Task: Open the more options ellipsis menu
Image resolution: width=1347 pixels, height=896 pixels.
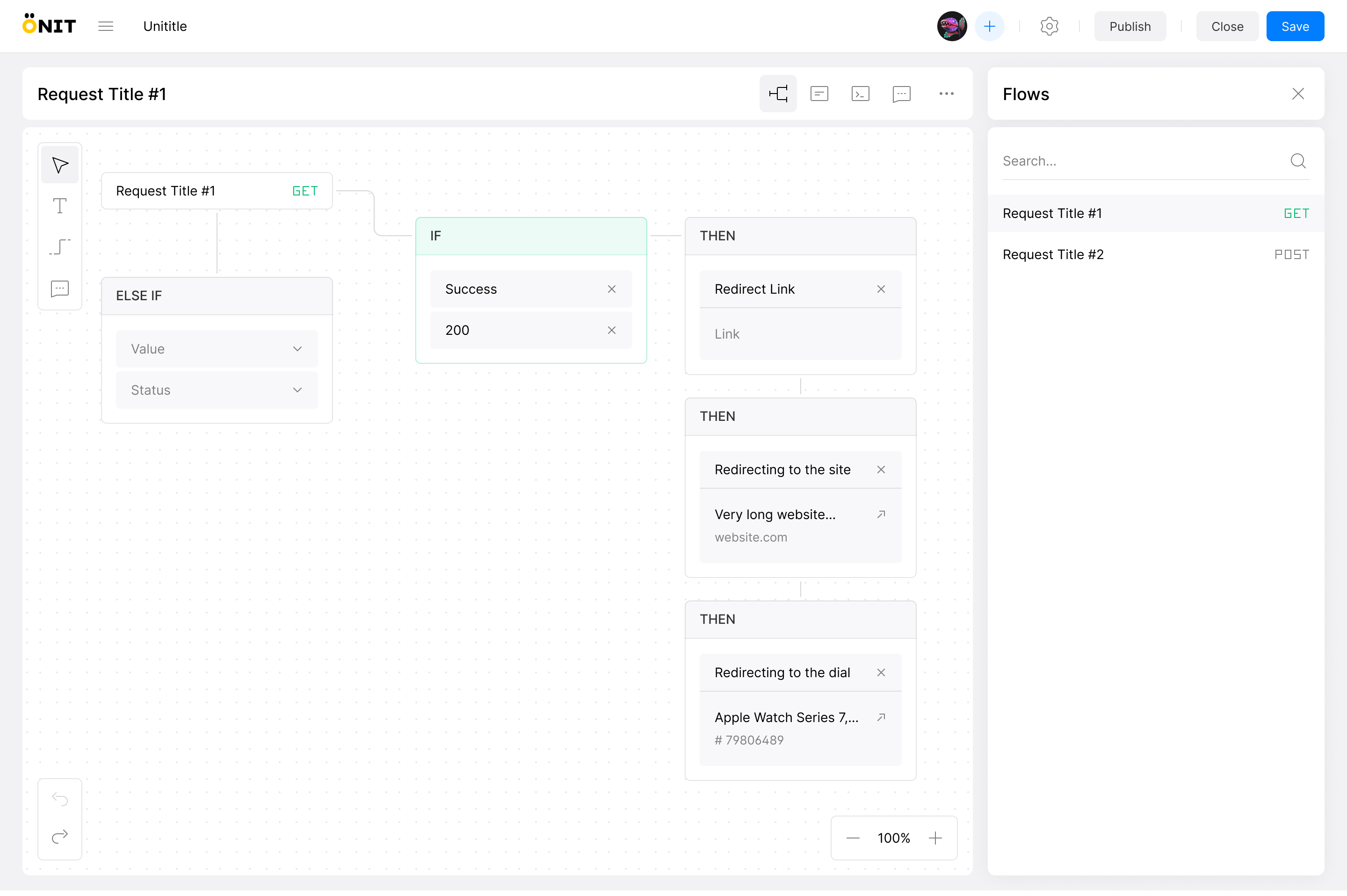Action: (x=946, y=94)
